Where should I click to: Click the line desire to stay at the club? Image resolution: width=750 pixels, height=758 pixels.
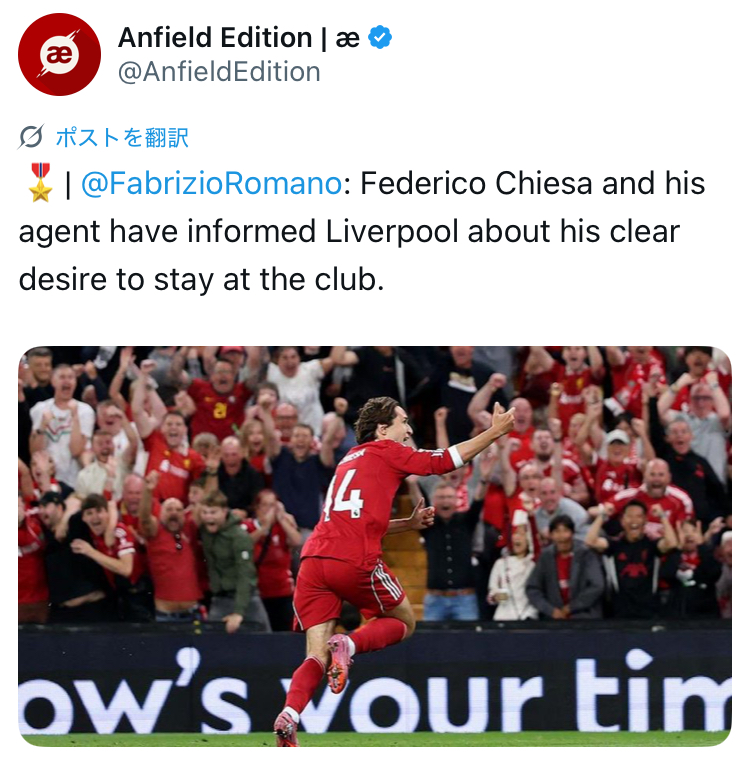click(202, 279)
